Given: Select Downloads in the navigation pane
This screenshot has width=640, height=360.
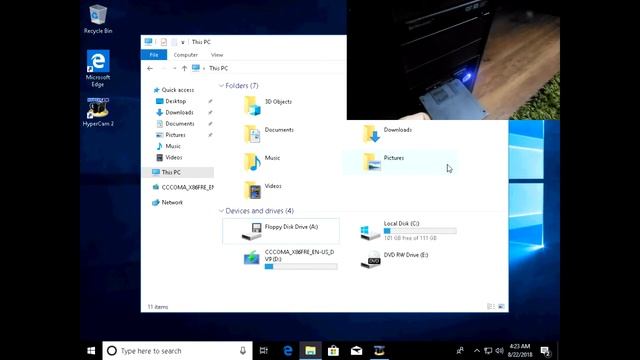Looking at the screenshot, I should (179, 112).
